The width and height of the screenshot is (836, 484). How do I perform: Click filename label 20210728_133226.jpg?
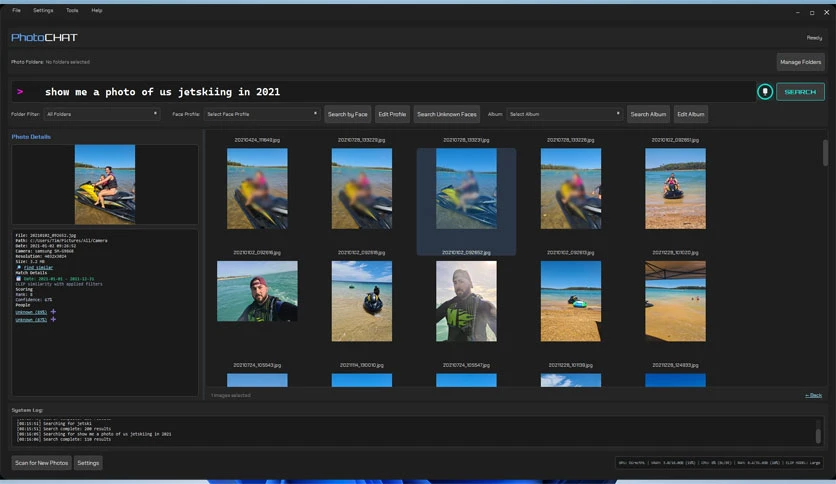coord(570,140)
